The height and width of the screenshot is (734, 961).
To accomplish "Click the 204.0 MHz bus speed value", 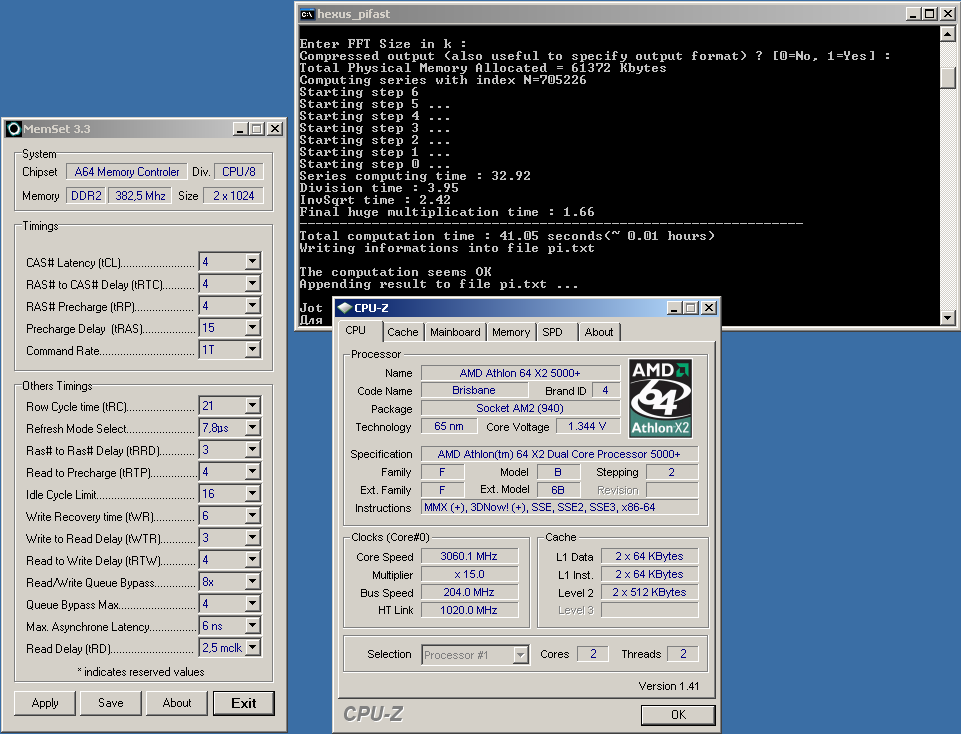I will [x=469, y=592].
